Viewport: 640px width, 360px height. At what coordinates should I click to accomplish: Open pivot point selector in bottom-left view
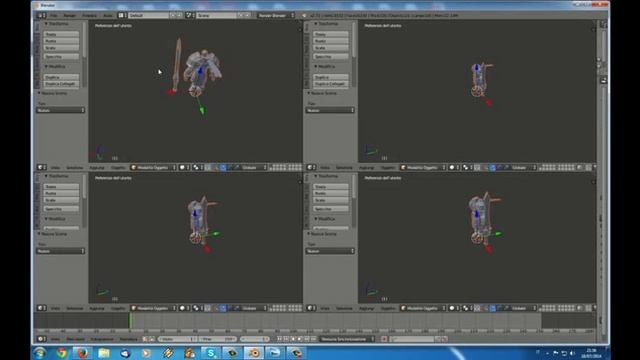pos(198,308)
